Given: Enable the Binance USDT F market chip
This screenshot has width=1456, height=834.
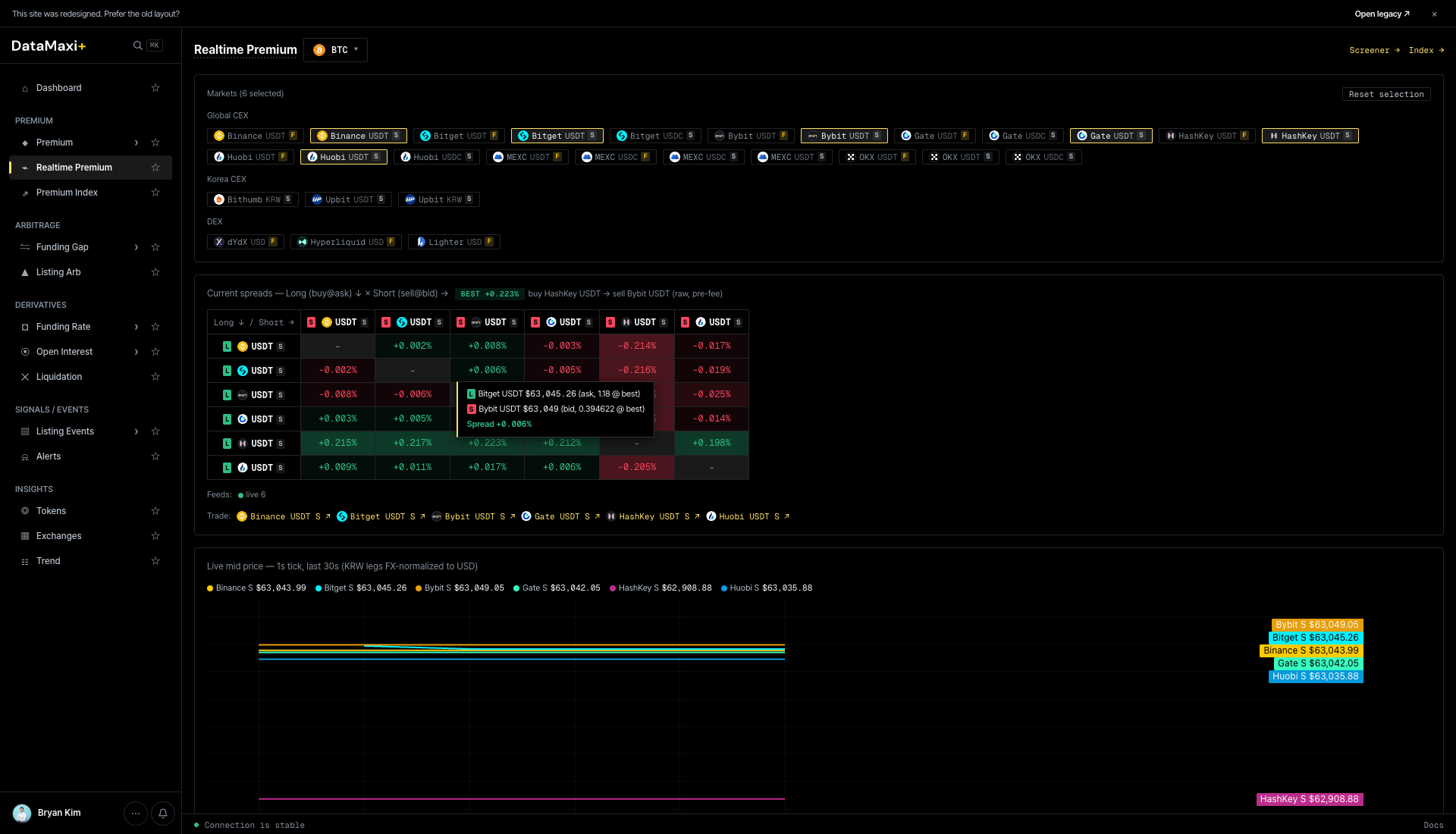Looking at the screenshot, I should point(256,136).
